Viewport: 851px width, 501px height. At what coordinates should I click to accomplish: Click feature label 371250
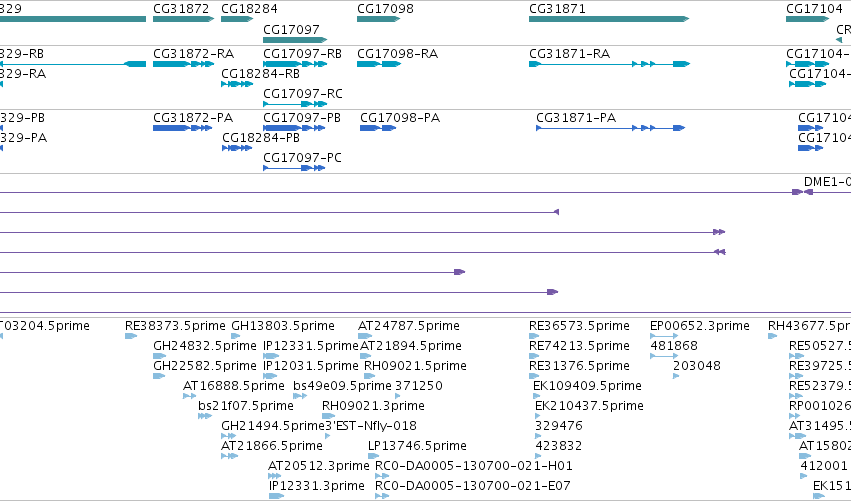tap(418, 386)
